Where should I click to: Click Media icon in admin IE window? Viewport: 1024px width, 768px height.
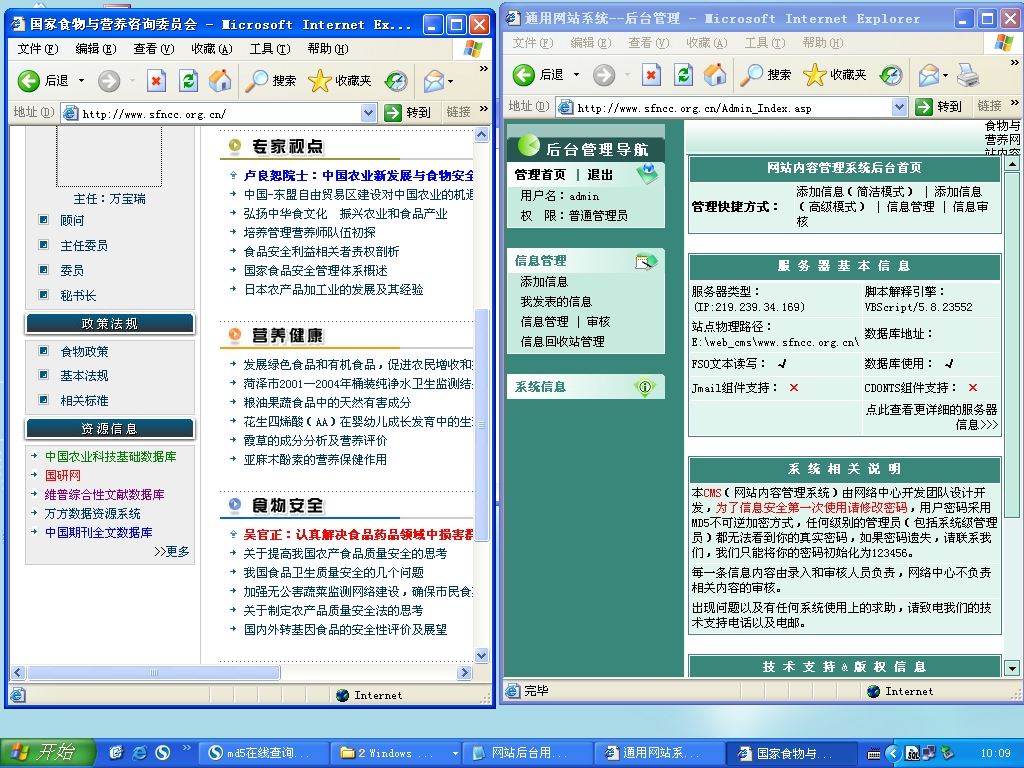(891, 75)
